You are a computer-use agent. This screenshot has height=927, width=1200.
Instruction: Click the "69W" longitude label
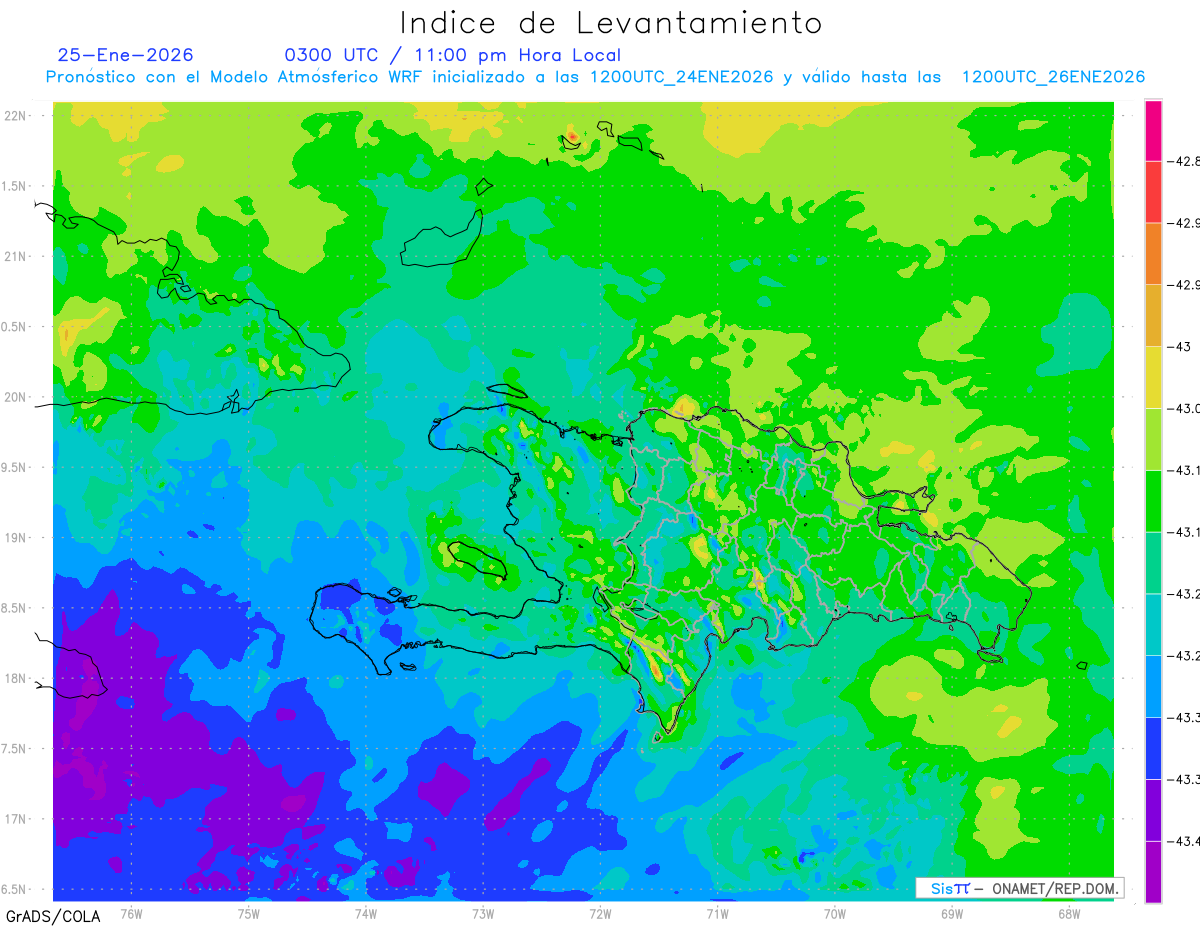951,913
